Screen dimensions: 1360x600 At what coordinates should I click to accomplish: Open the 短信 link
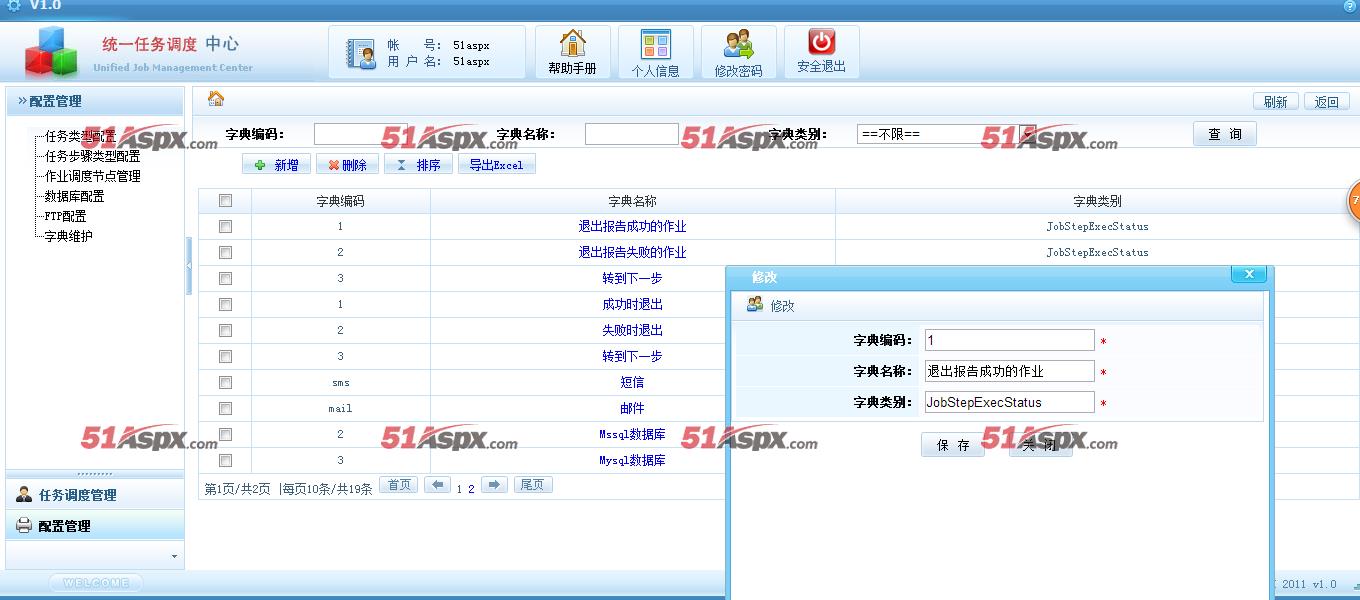click(632, 383)
